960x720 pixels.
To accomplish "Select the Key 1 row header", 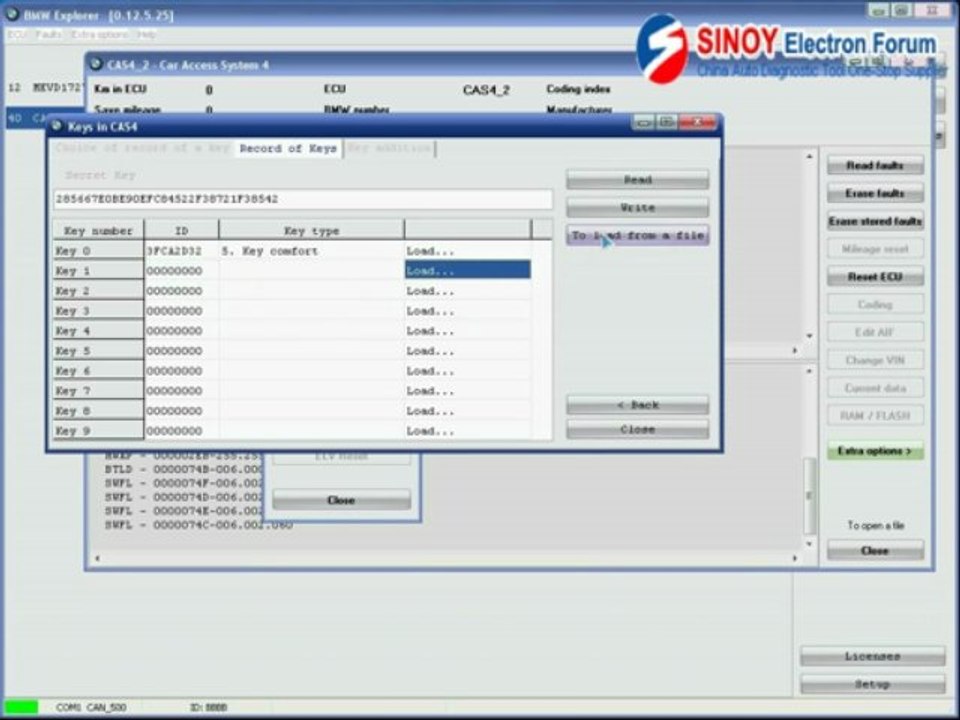I will (x=98, y=271).
